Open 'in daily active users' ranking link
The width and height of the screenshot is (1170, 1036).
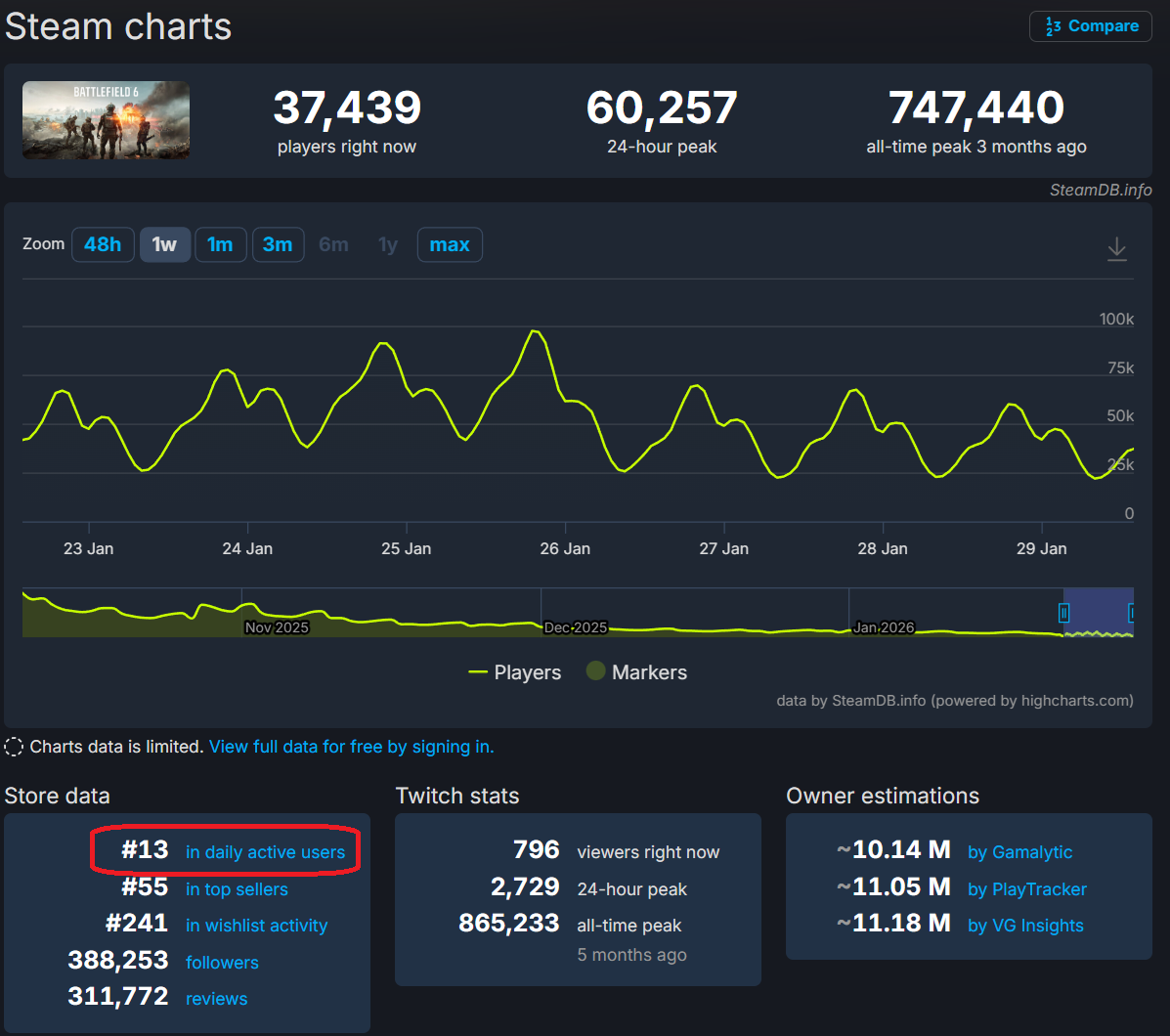point(265,852)
